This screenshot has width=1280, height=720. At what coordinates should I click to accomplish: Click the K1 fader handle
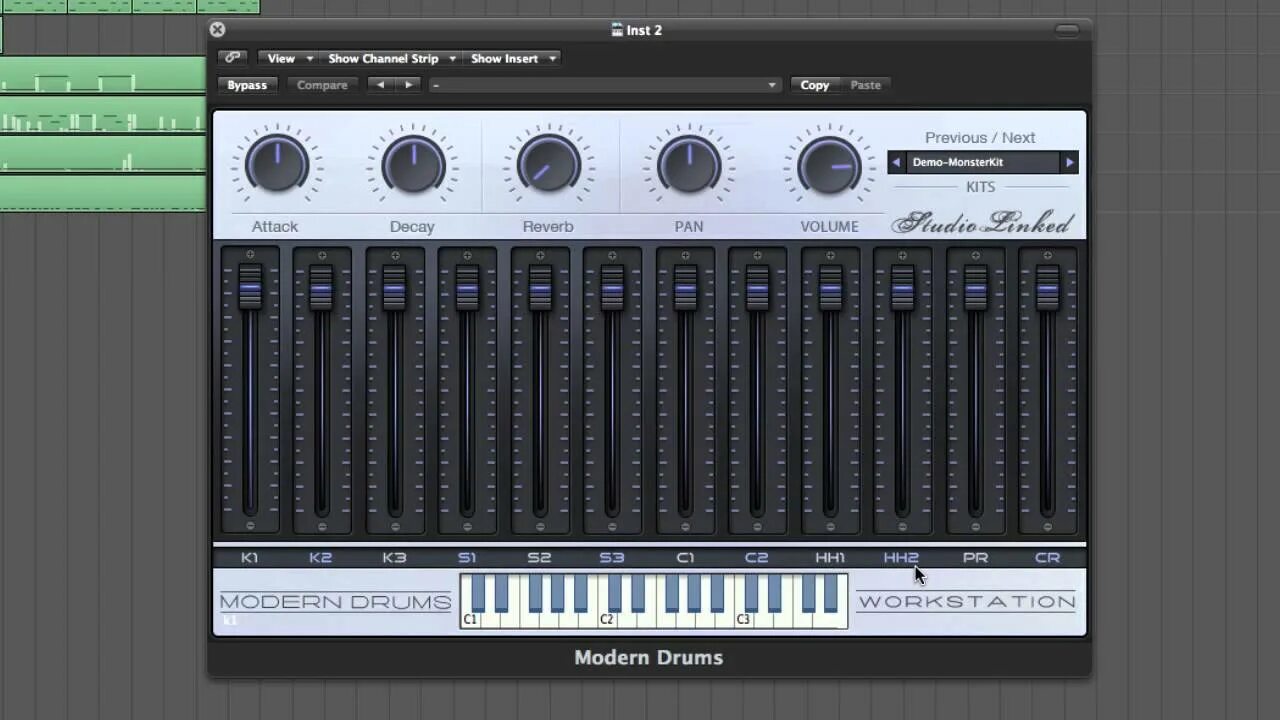[x=250, y=288]
